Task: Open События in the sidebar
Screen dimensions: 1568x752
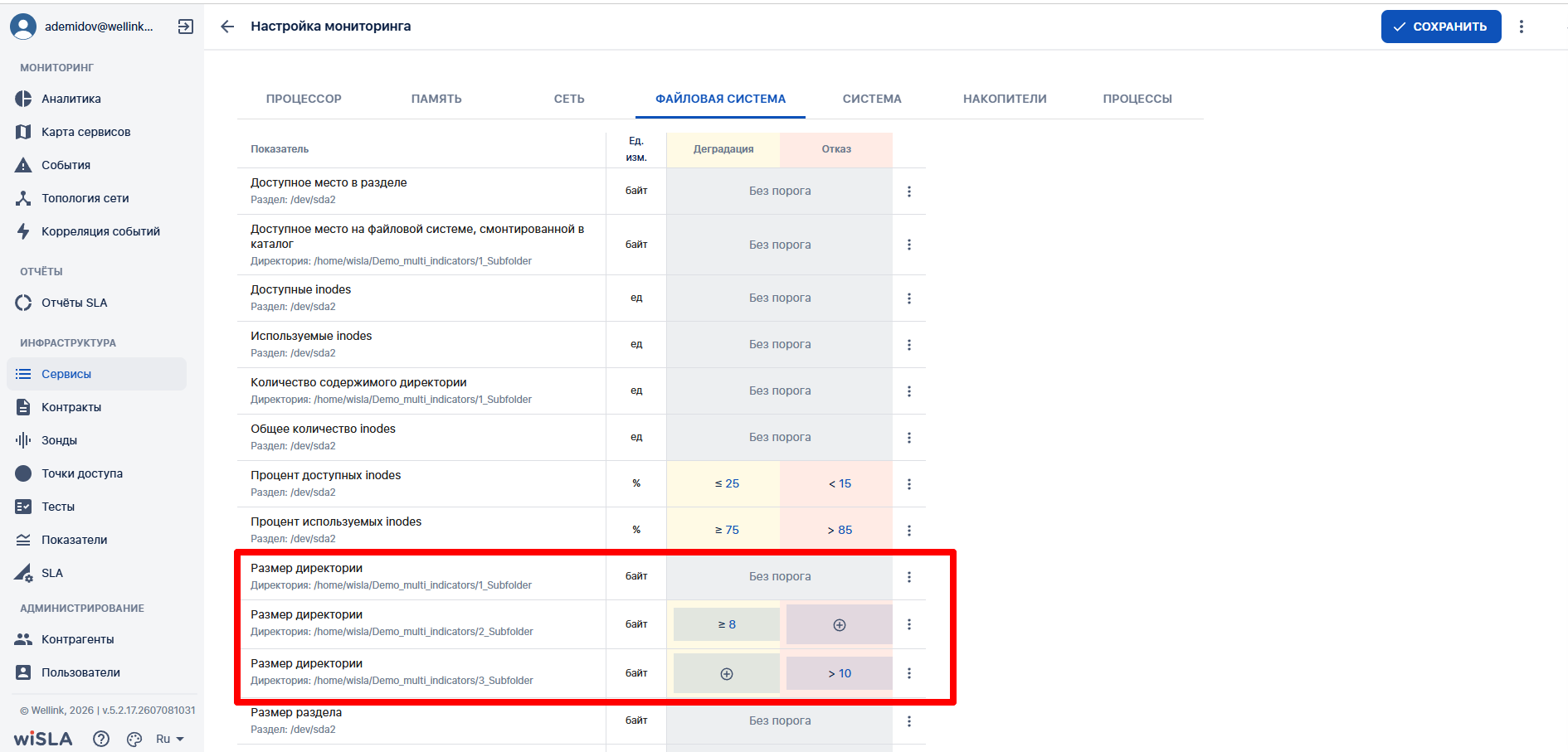Action: click(96, 165)
